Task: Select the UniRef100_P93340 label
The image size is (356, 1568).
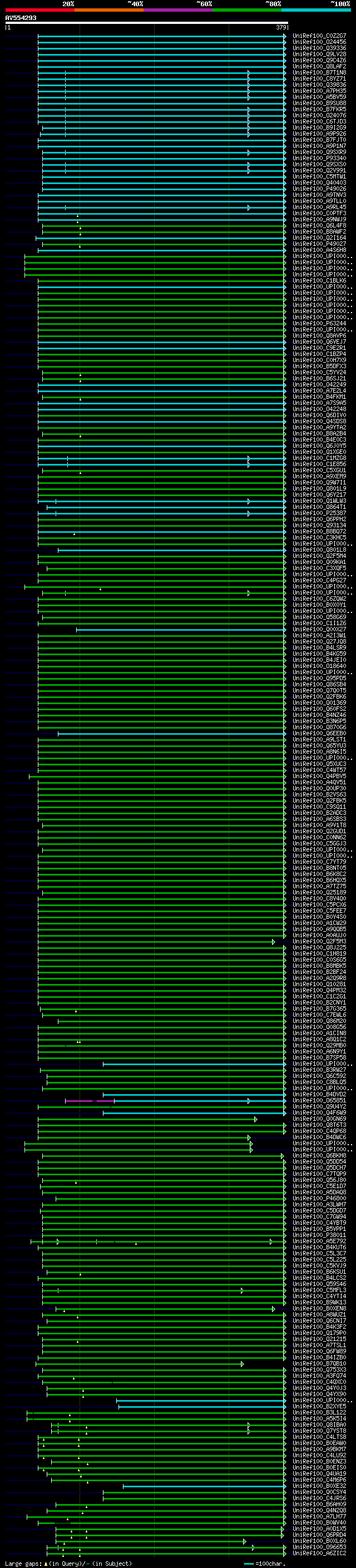Action: [319, 159]
